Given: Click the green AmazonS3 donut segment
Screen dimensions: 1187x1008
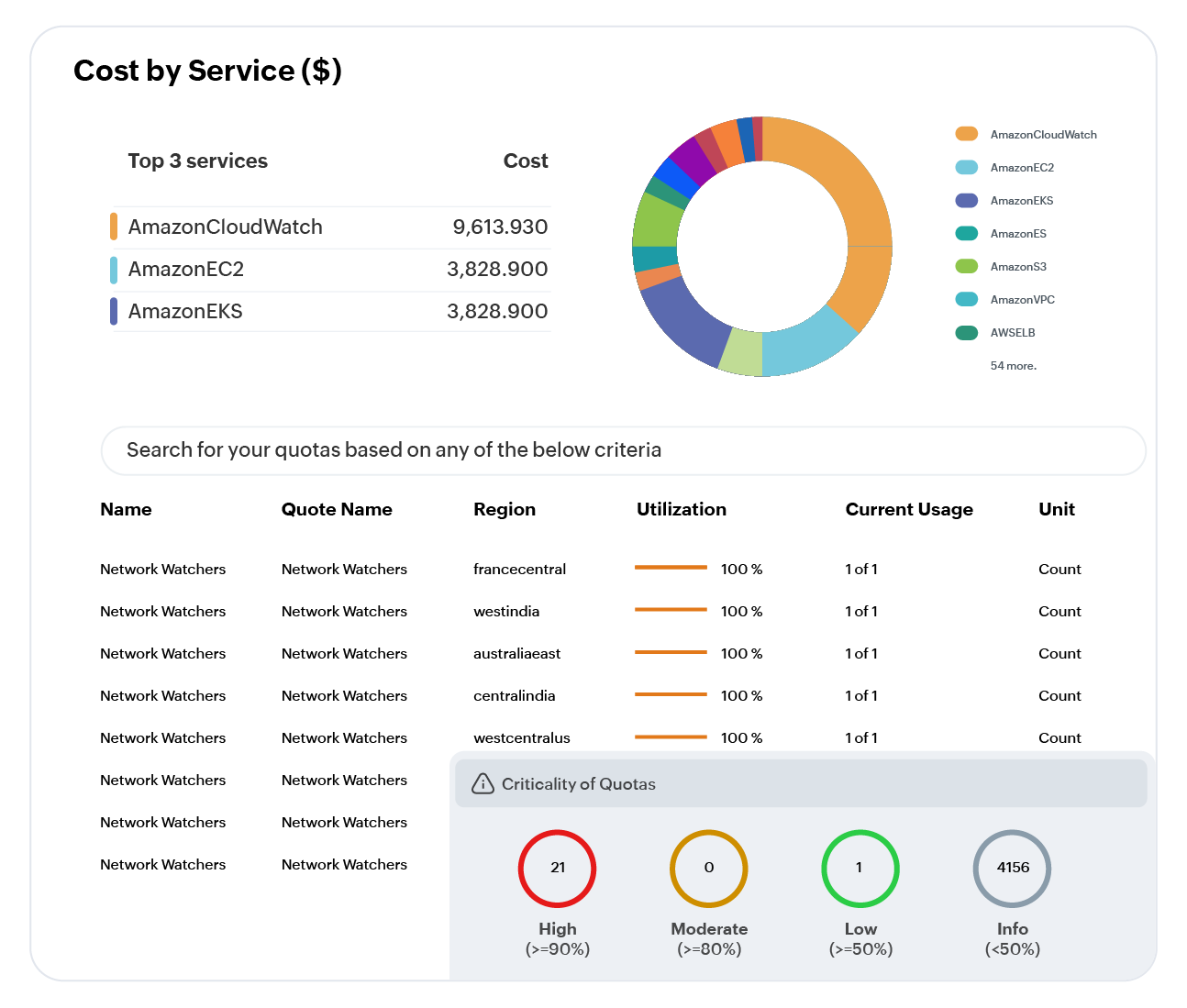Looking at the screenshot, I should 656,220.
